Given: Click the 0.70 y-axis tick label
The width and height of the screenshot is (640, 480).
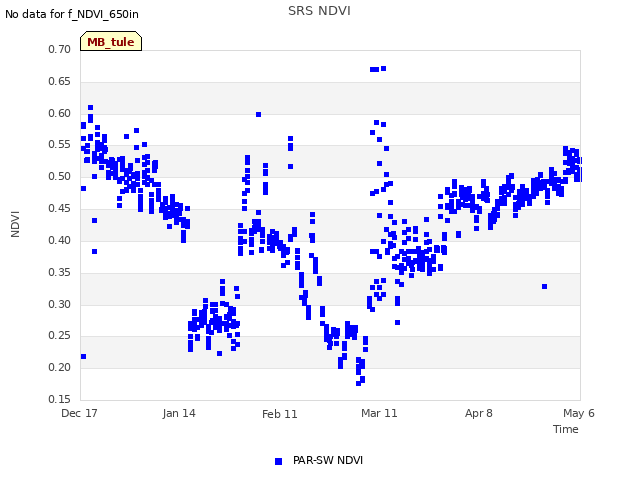Looking at the screenshot, I should coord(60,49).
